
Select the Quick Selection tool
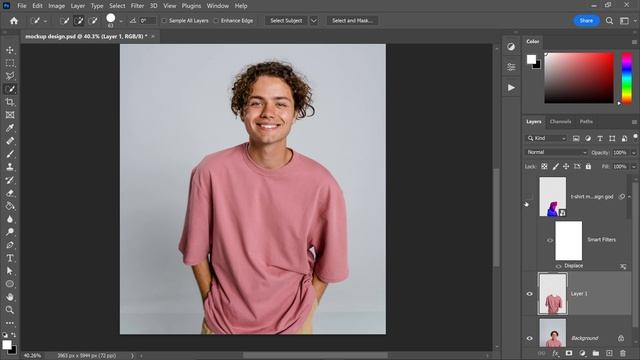[10, 89]
